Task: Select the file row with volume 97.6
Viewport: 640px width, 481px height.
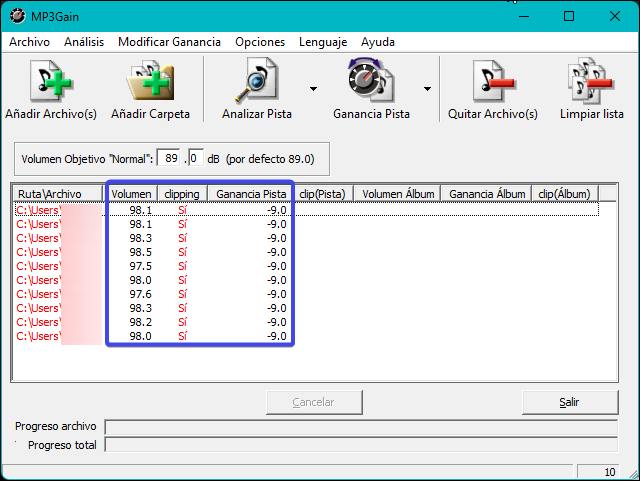Action: [307, 294]
